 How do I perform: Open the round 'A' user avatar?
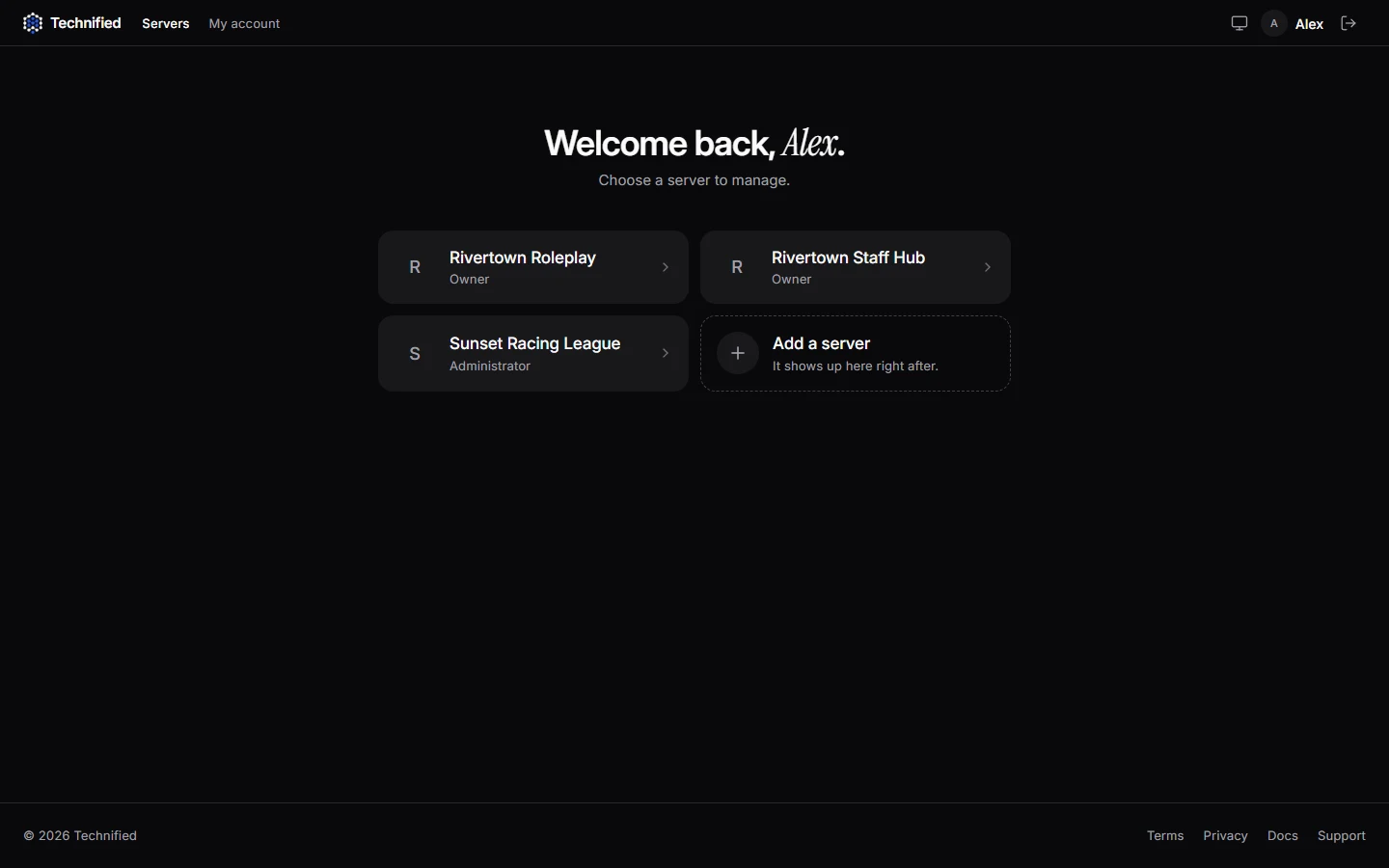click(x=1273, y=23)
